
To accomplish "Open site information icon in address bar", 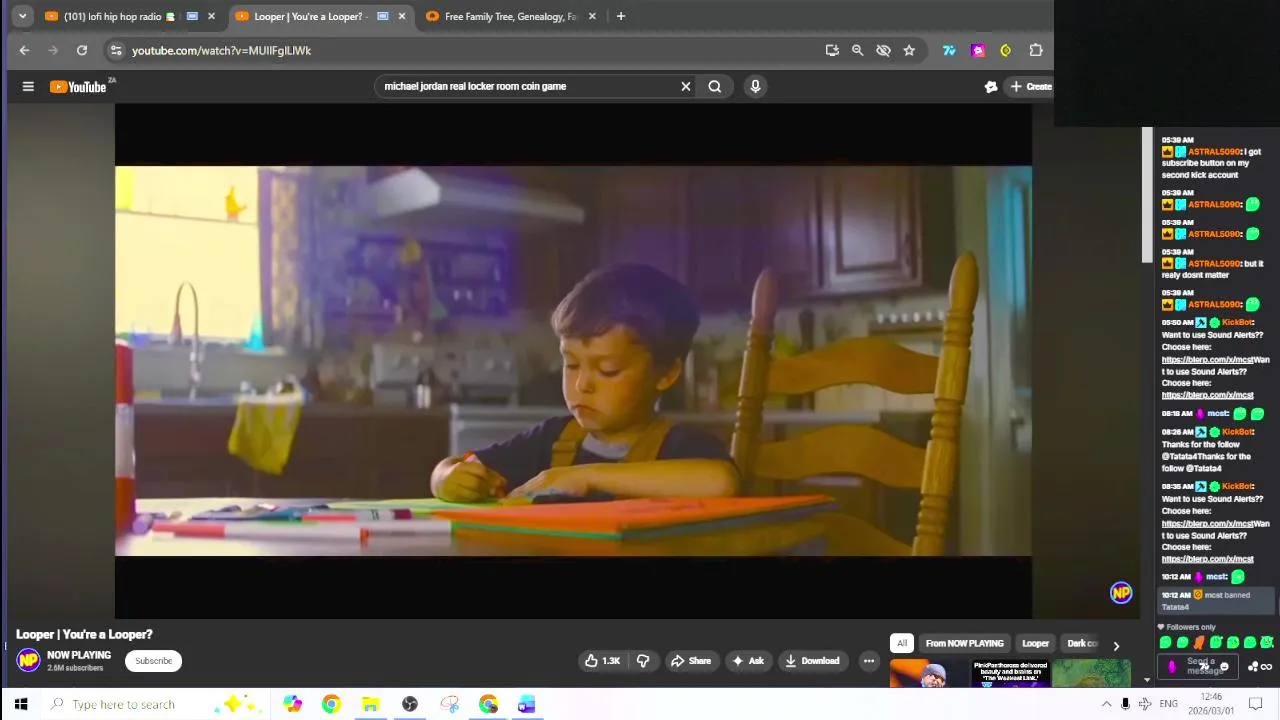I will [x=116, y=50].
